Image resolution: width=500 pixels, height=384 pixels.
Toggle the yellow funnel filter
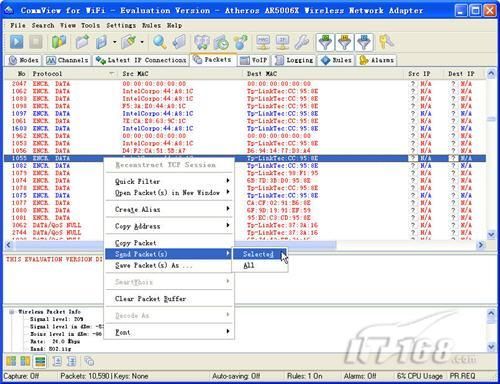(x=345, y=42)
